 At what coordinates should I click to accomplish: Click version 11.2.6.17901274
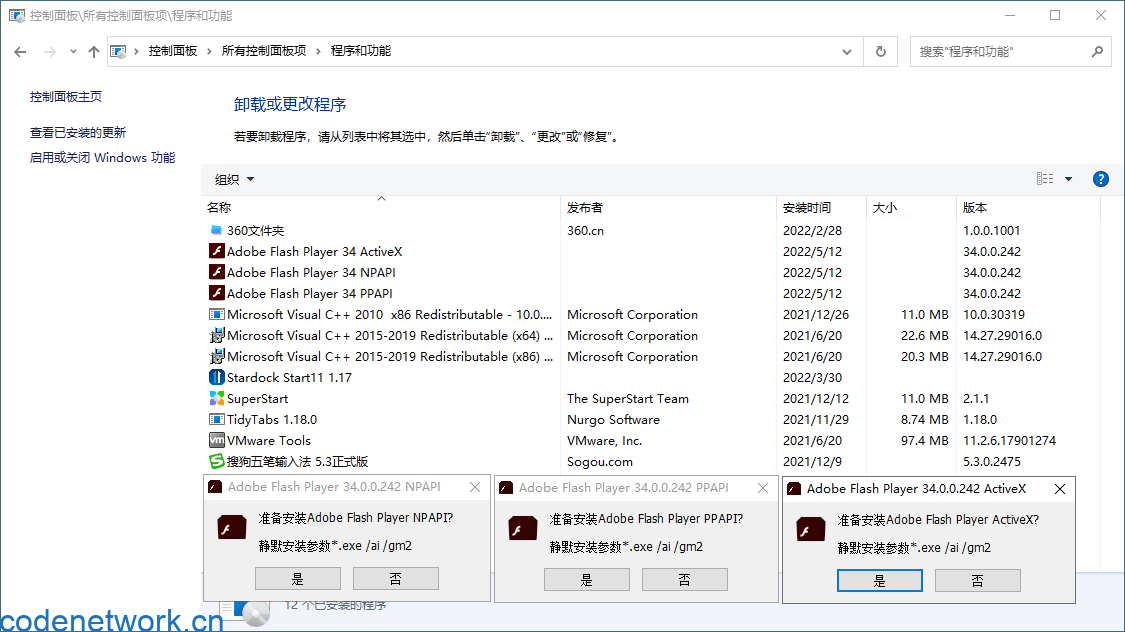(1009, 440)
